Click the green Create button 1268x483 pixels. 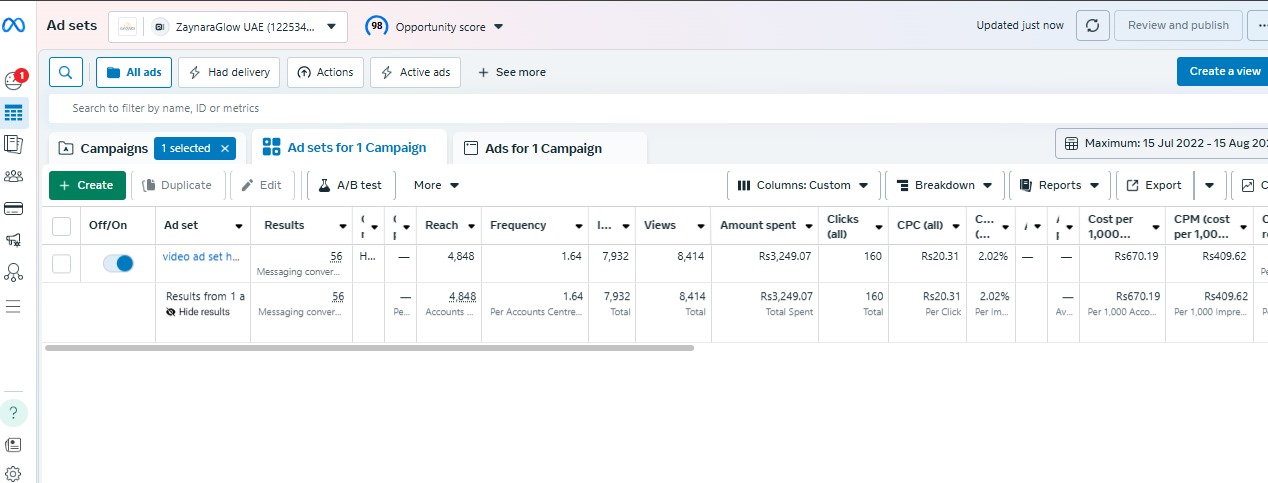(x=87, y=185)
